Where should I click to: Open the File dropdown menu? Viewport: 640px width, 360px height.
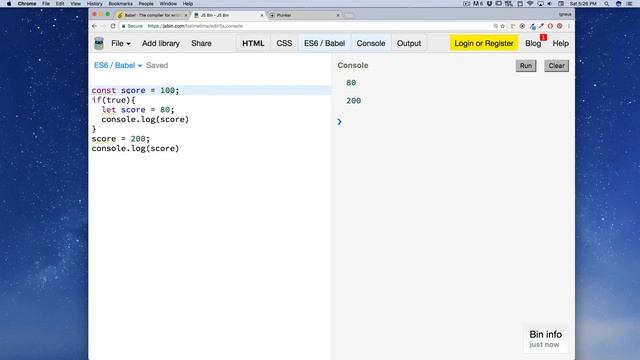121,43
